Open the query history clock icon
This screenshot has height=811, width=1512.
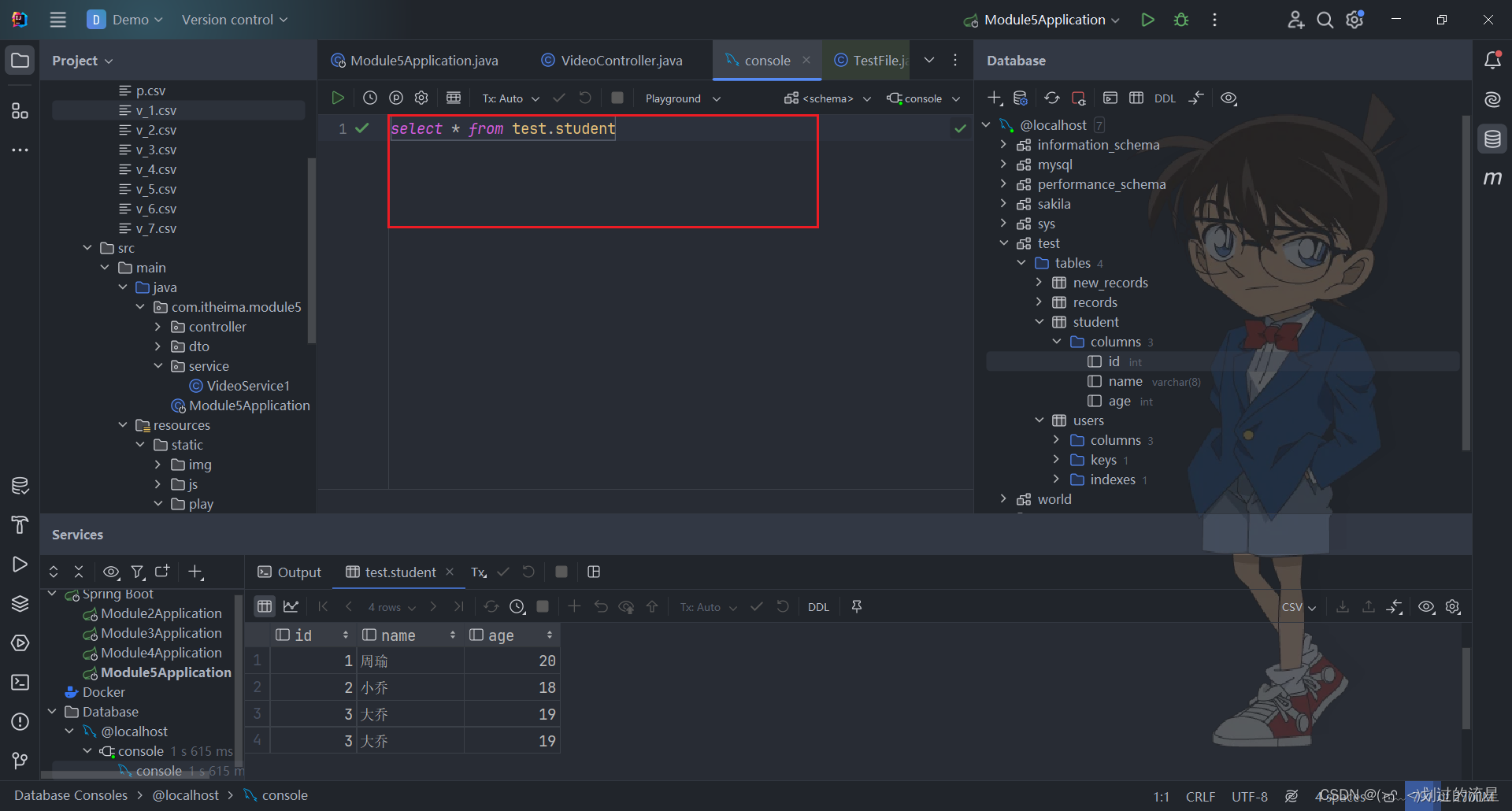tap(370, 98)
